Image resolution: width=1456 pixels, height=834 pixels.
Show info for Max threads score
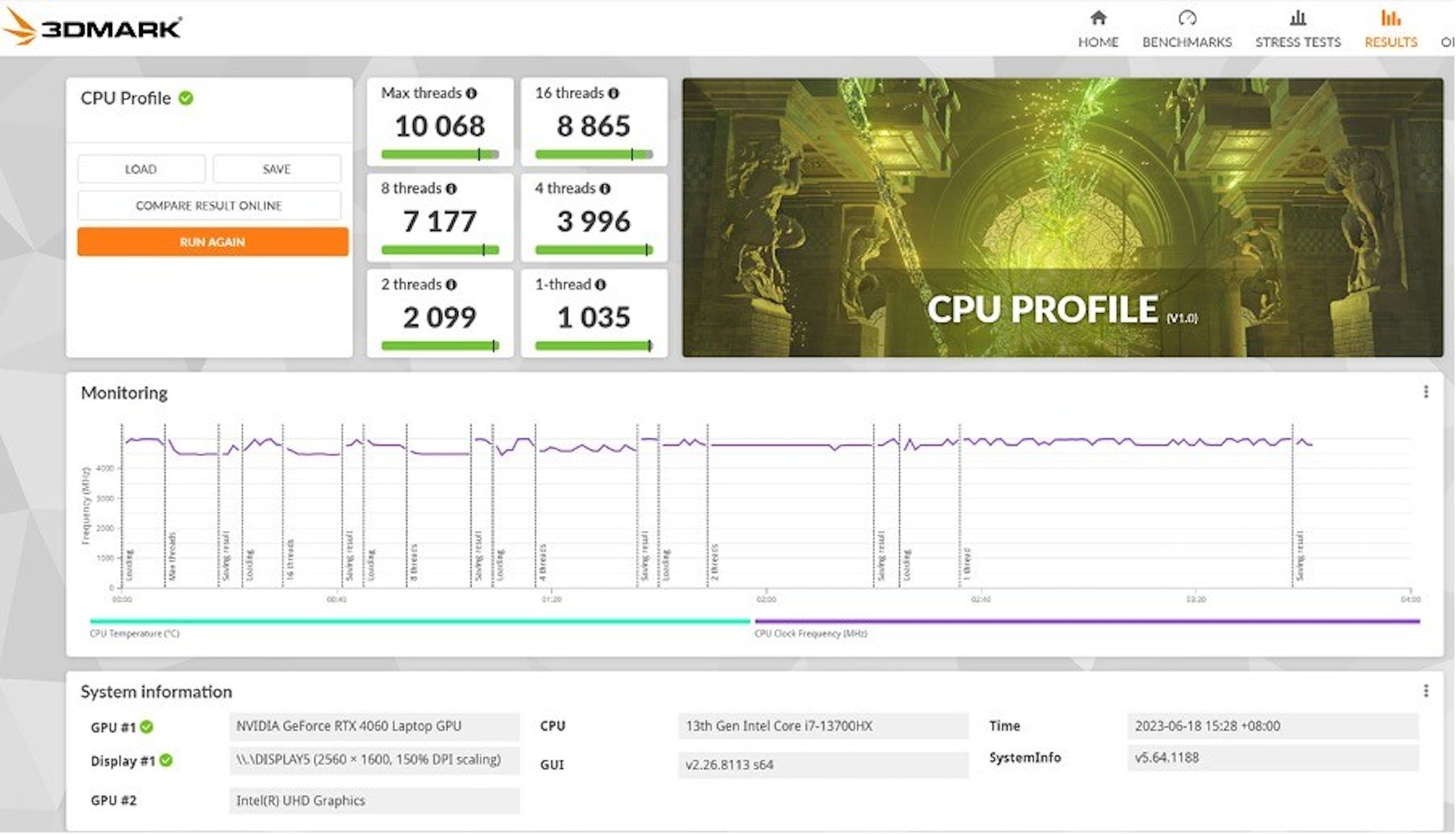pyautogui.click(x=471, y=93)
